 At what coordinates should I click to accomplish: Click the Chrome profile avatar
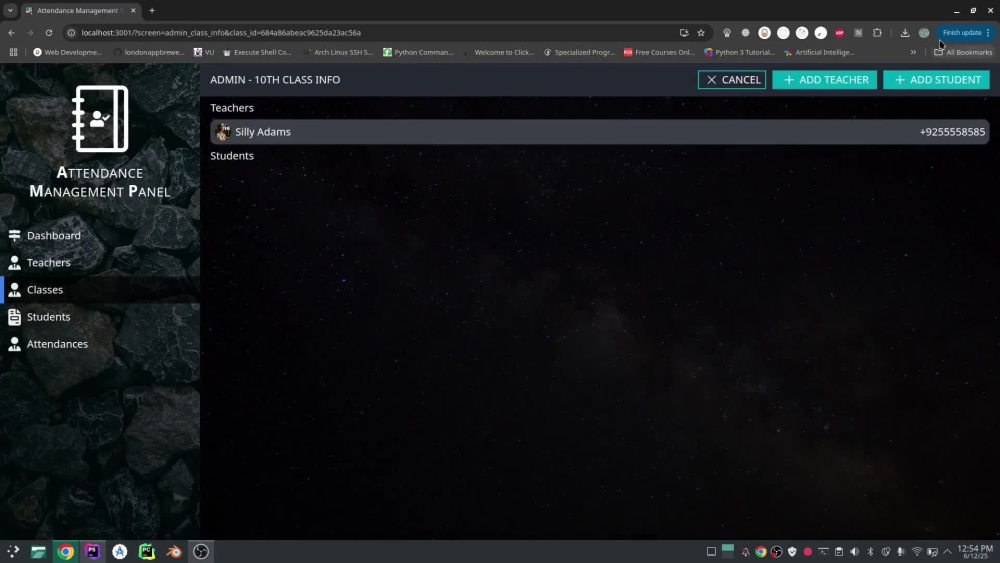(x=923, y=33)
